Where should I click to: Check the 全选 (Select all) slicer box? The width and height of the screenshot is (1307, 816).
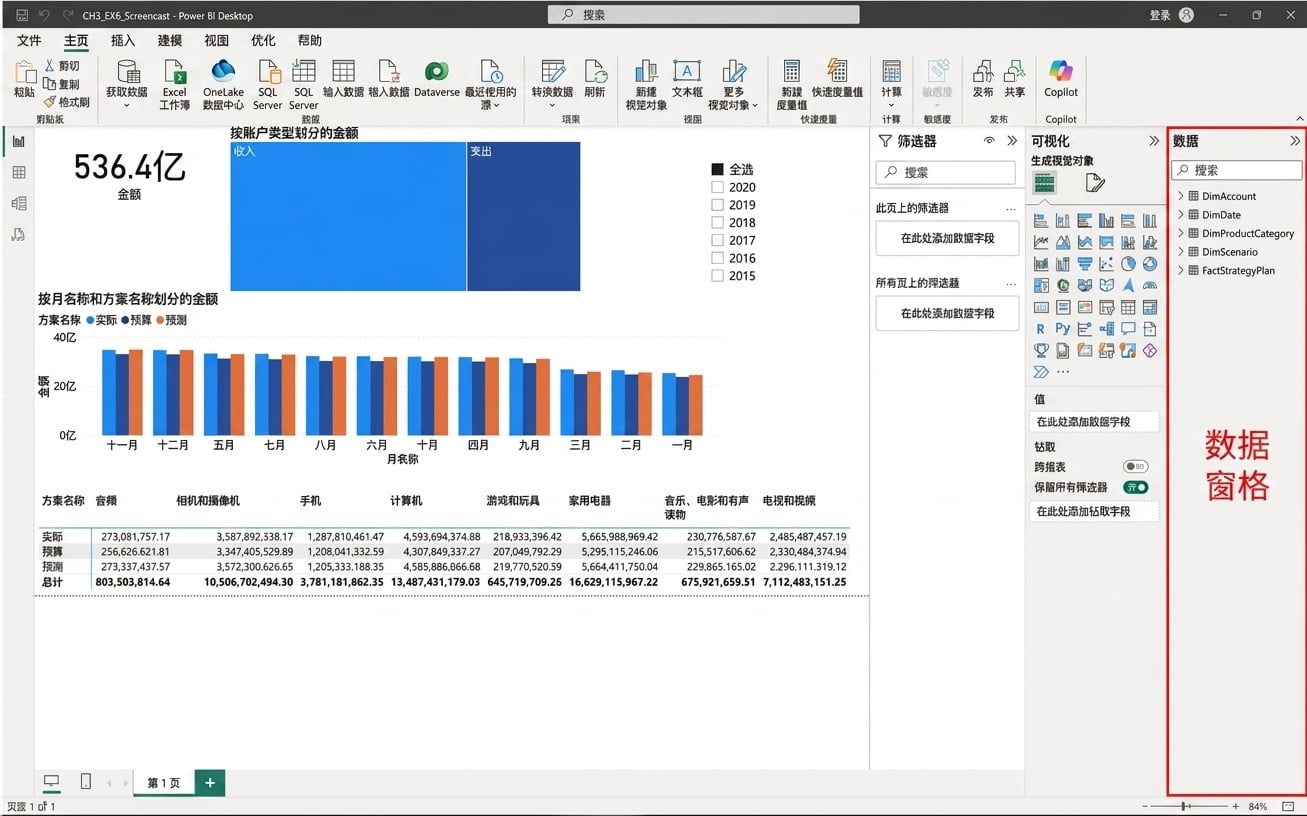click(717, 170)
